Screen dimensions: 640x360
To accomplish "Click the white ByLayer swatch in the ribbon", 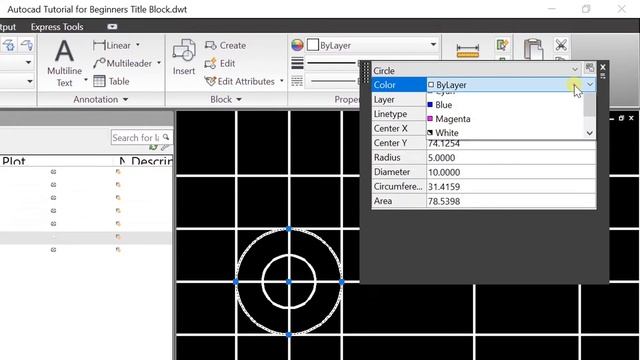I will pos(313,45).
